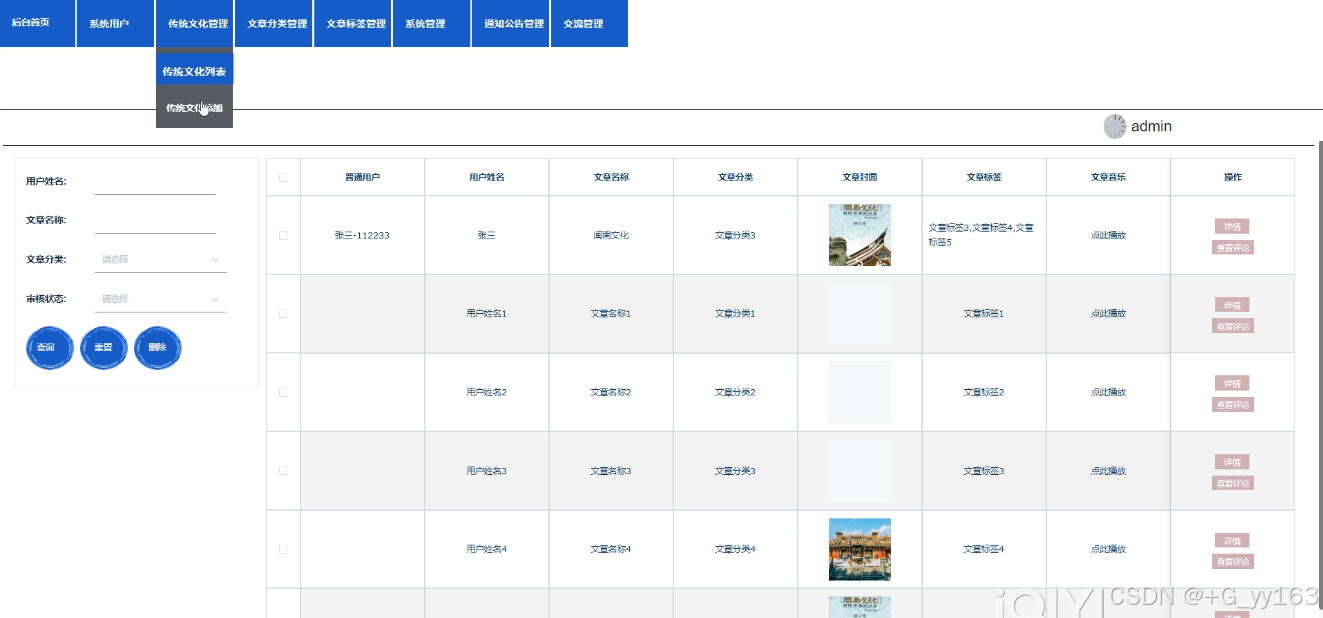Click the round 删除 delete button
This screenshot has width=1323, height=618.
pyautogui.click(x=158, y=348)
